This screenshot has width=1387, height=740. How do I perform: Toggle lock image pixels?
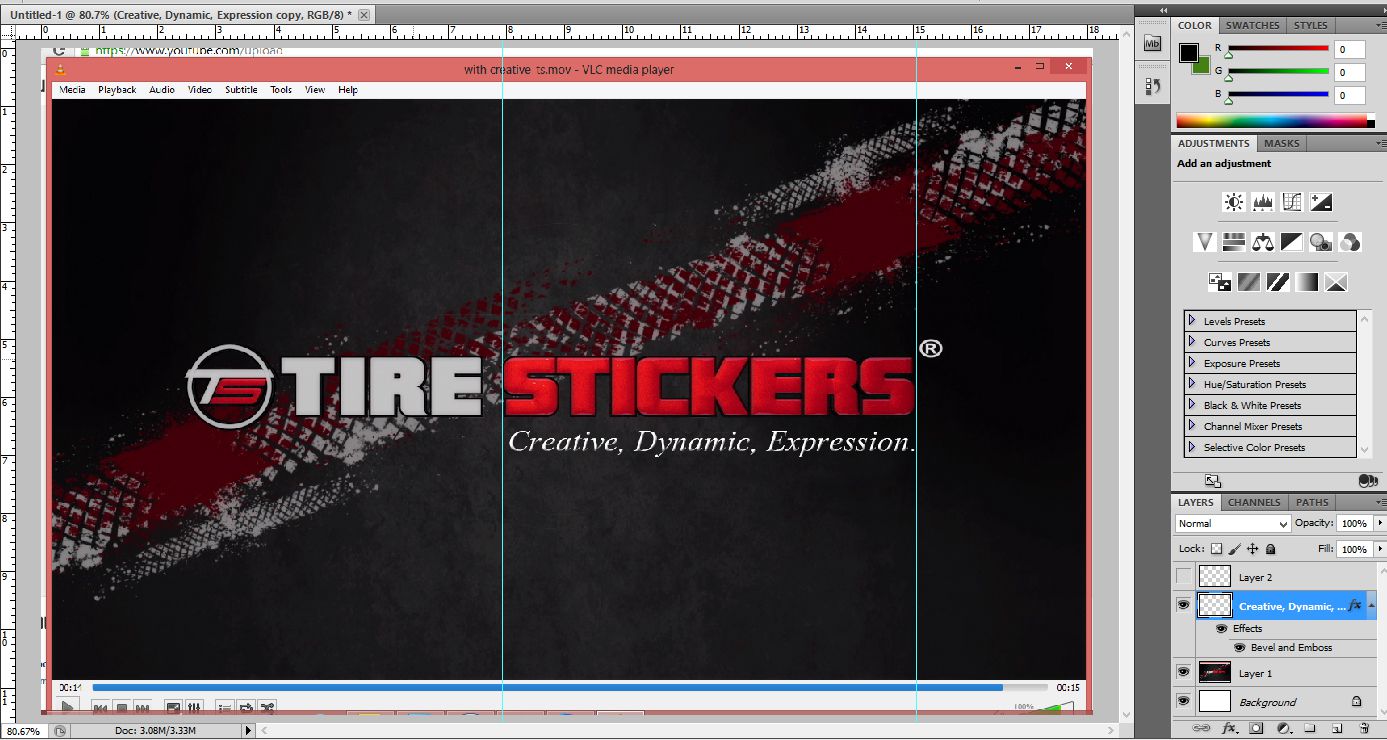[1234, 549]
